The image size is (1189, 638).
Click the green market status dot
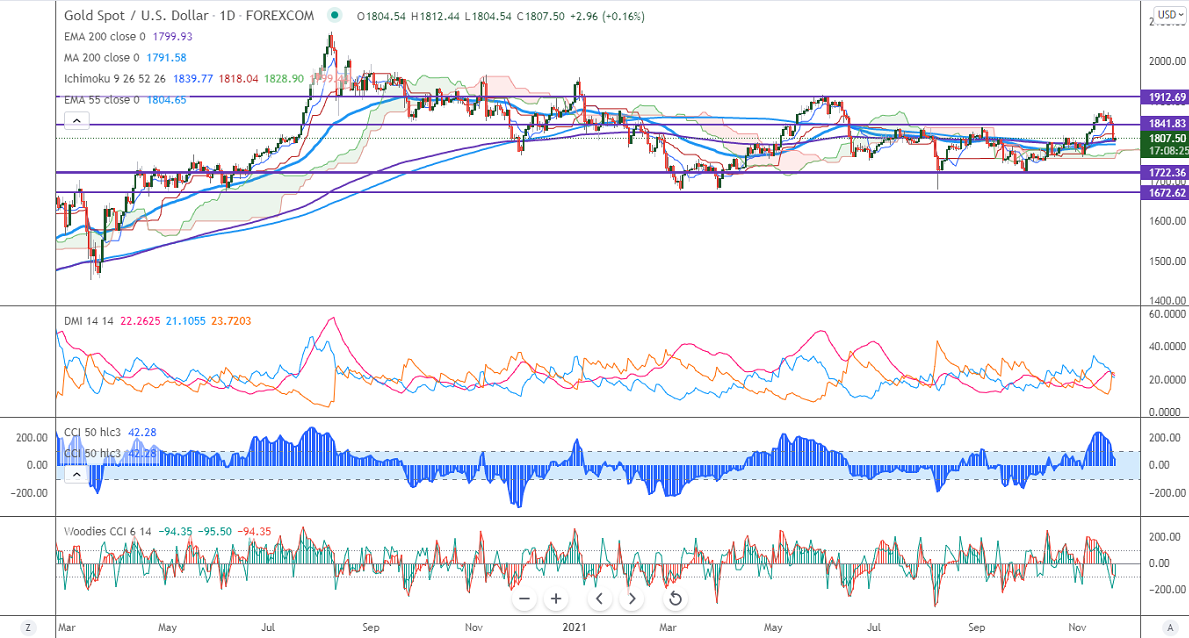coord(333,17)
